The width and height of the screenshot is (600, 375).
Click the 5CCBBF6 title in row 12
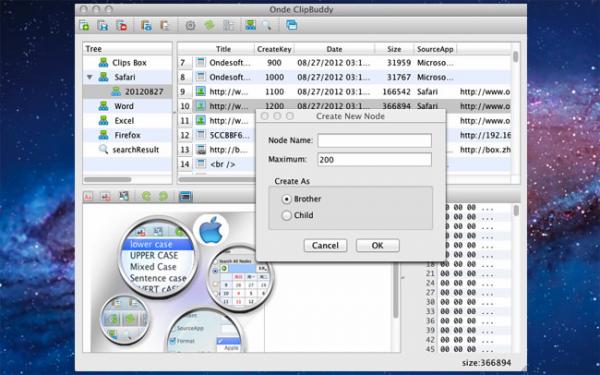229,135
